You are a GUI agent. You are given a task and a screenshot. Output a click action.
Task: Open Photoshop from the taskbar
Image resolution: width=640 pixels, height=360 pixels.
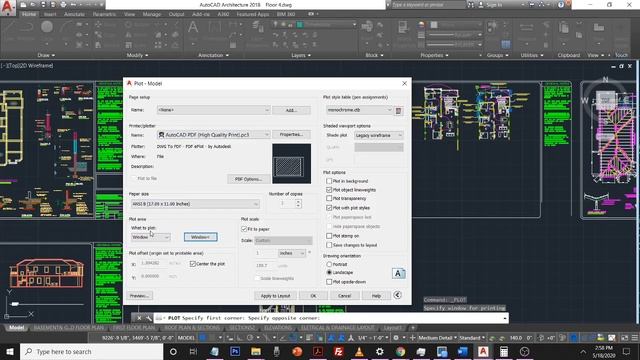[235, 351]
